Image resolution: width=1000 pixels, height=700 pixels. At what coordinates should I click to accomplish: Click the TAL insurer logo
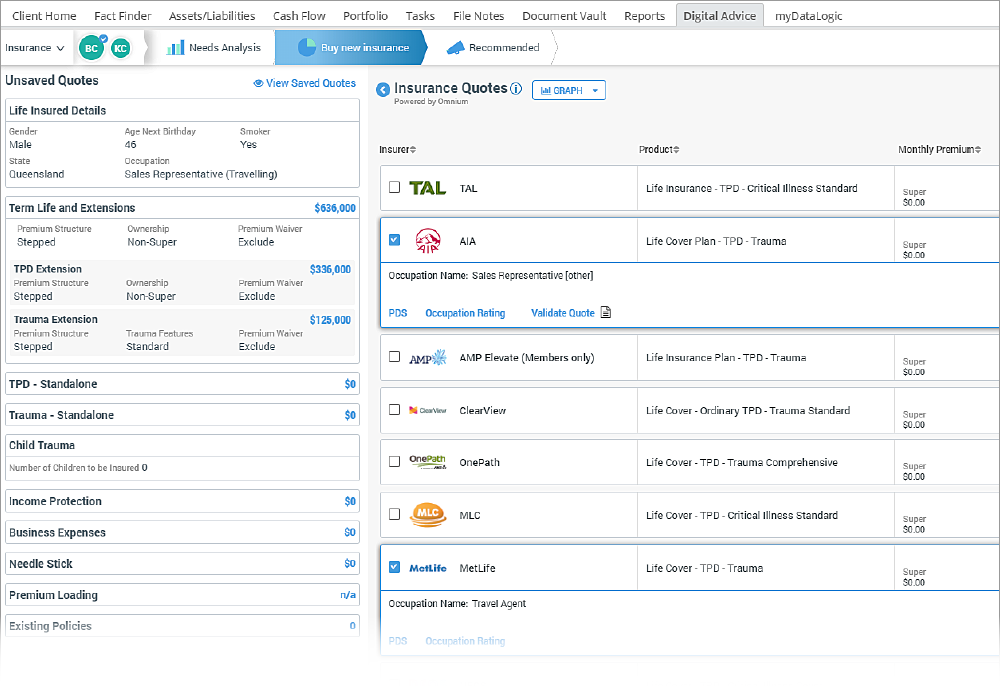click(427, 188)
